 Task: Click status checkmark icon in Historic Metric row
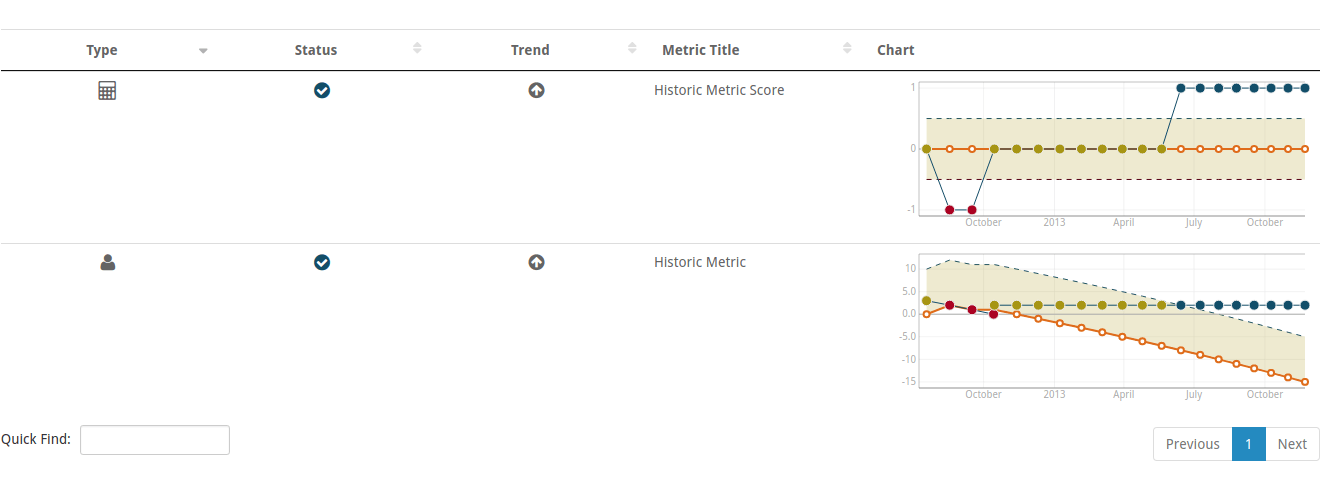coord(322,262)
